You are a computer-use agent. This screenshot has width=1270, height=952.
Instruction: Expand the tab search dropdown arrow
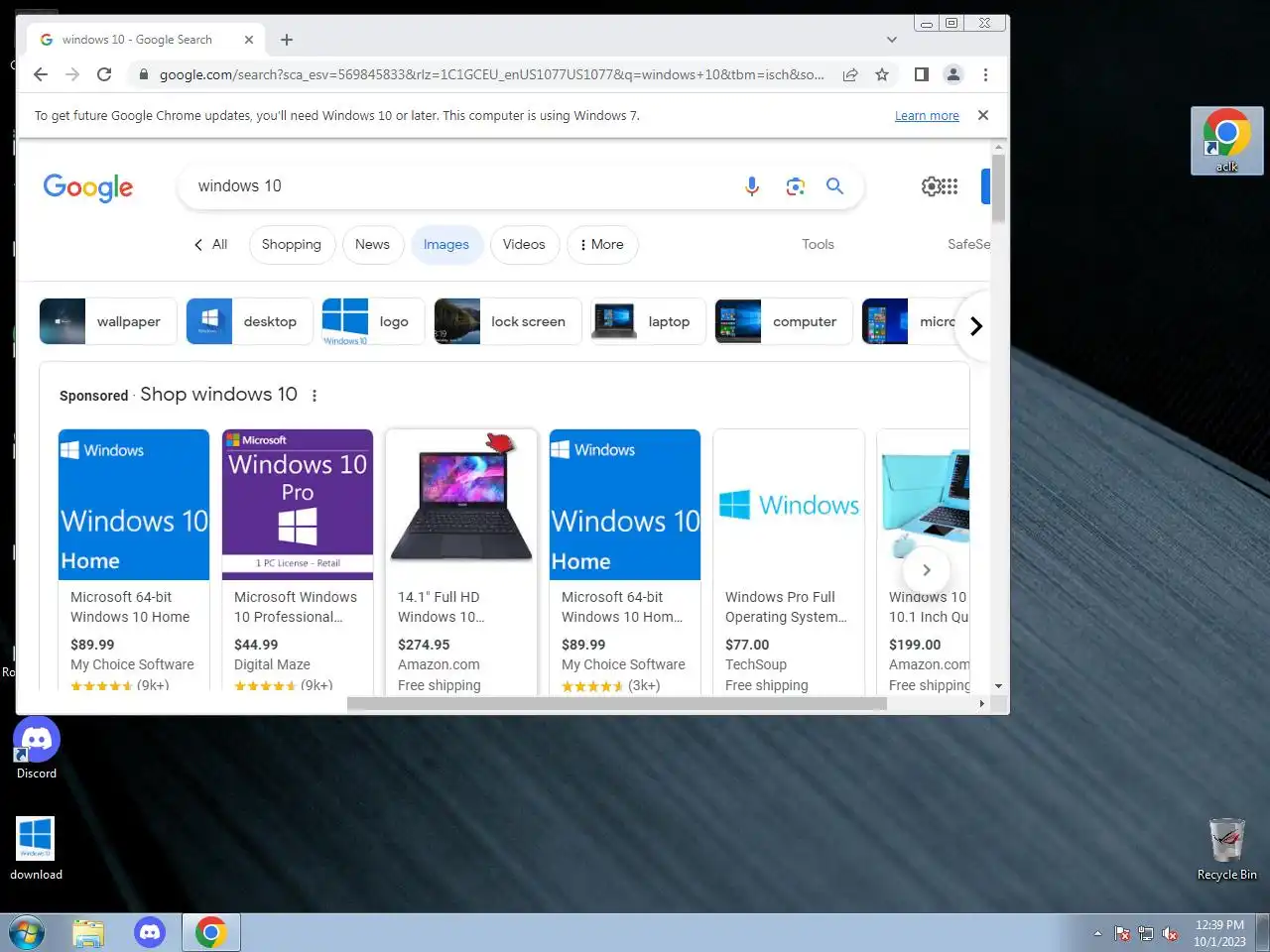tap(892, 40)
